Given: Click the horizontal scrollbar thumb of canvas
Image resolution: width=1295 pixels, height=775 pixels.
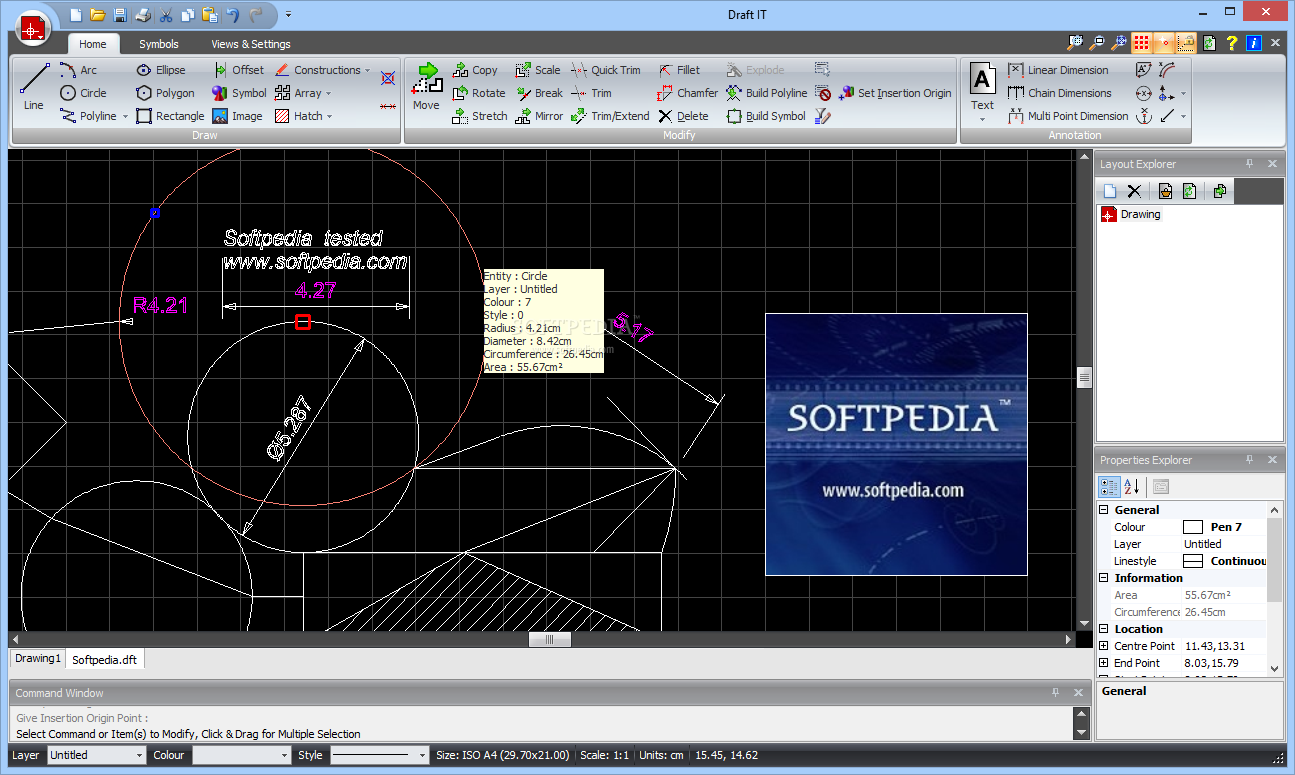Looking at the screenshot, I should [550, 639].
